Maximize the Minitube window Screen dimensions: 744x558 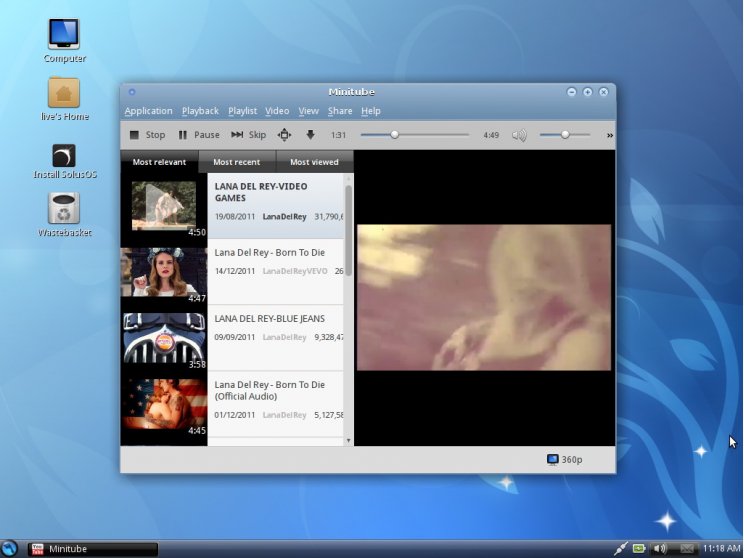coord(587,92)
